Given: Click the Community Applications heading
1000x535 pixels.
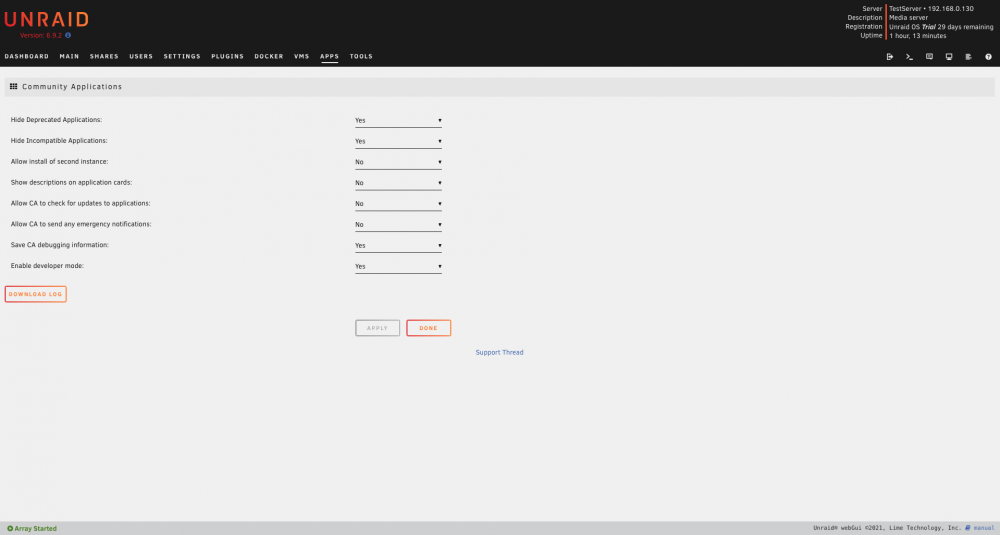Looking at the screenshot, I should 72,87.
